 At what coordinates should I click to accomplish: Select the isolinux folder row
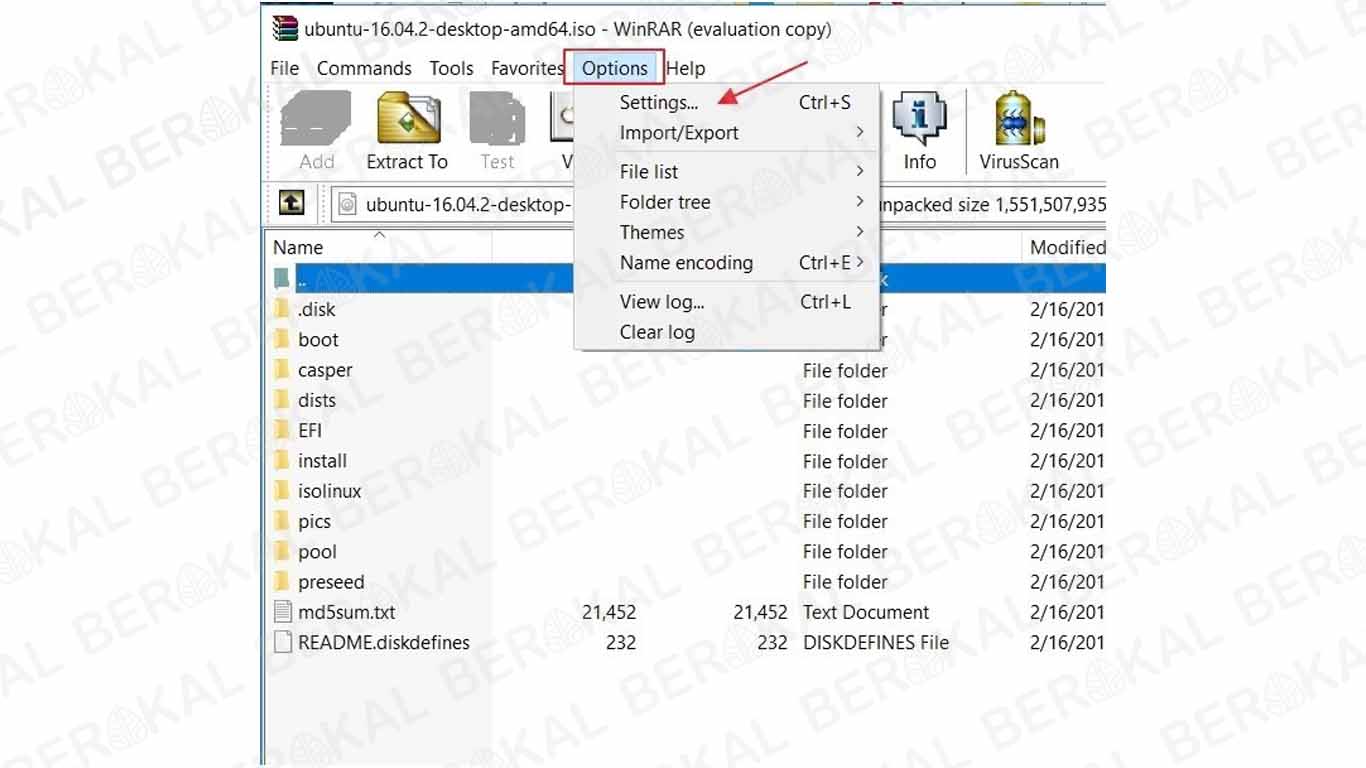point(686,491)
